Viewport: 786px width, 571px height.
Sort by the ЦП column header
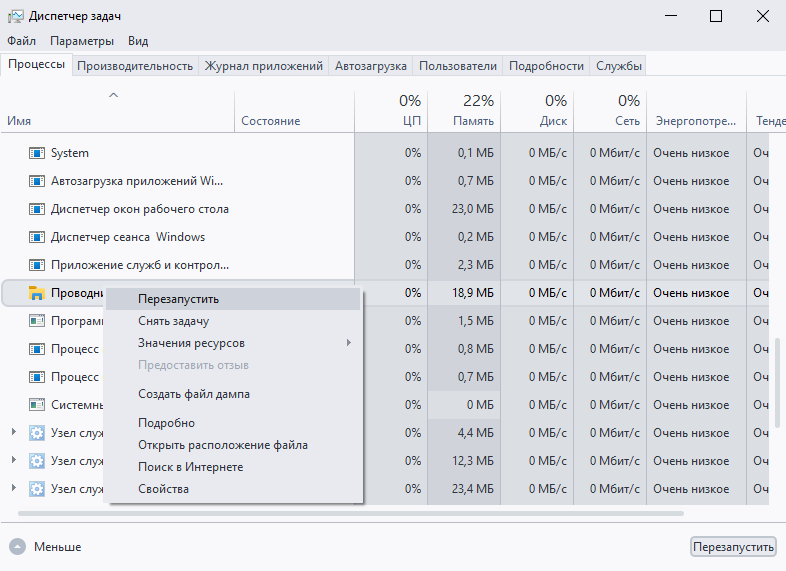click(x=391, y=112)
